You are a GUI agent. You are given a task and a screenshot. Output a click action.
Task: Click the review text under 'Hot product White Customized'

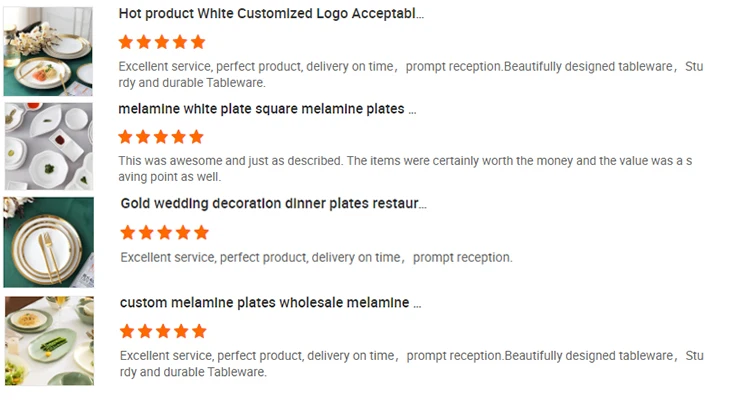[x=410, y=75]
